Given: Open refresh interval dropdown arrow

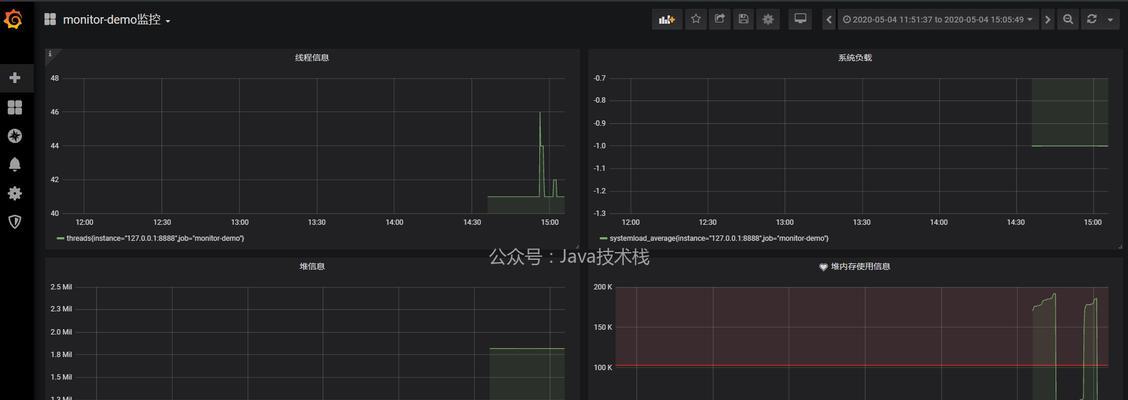Looking at the screenshot, I should point(1109,19).
